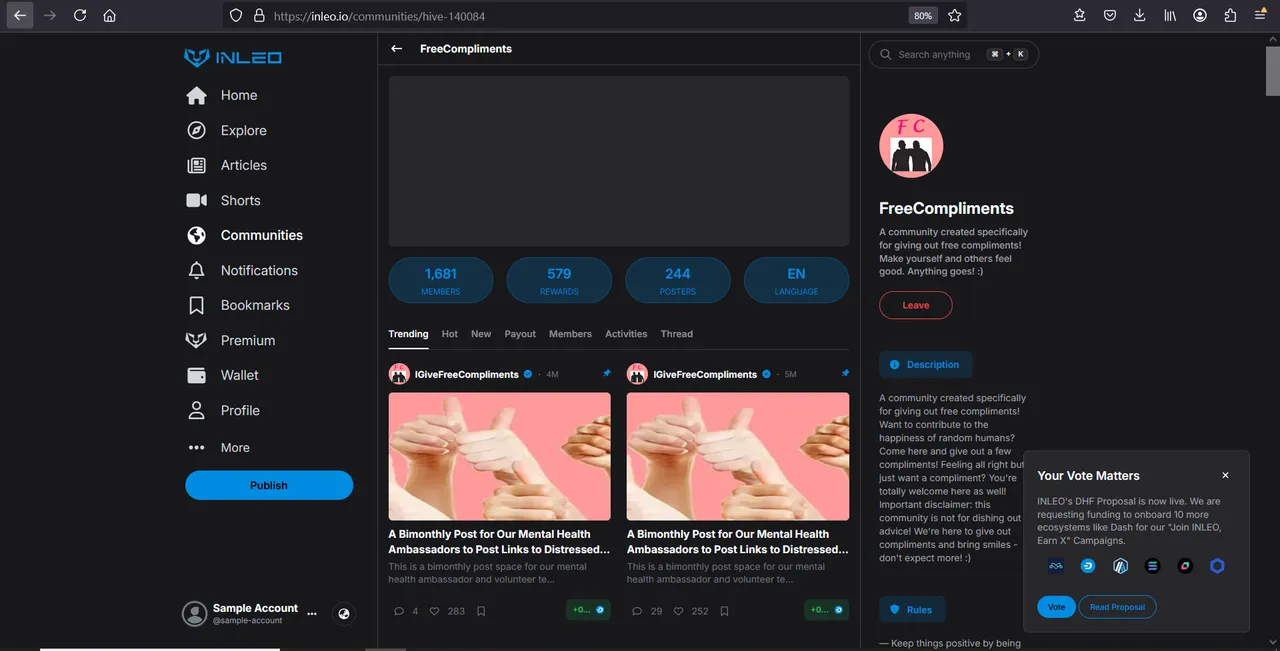Like the post with 252 likes
Screen dimensions: 1280x651
click(x=678, y=611)
